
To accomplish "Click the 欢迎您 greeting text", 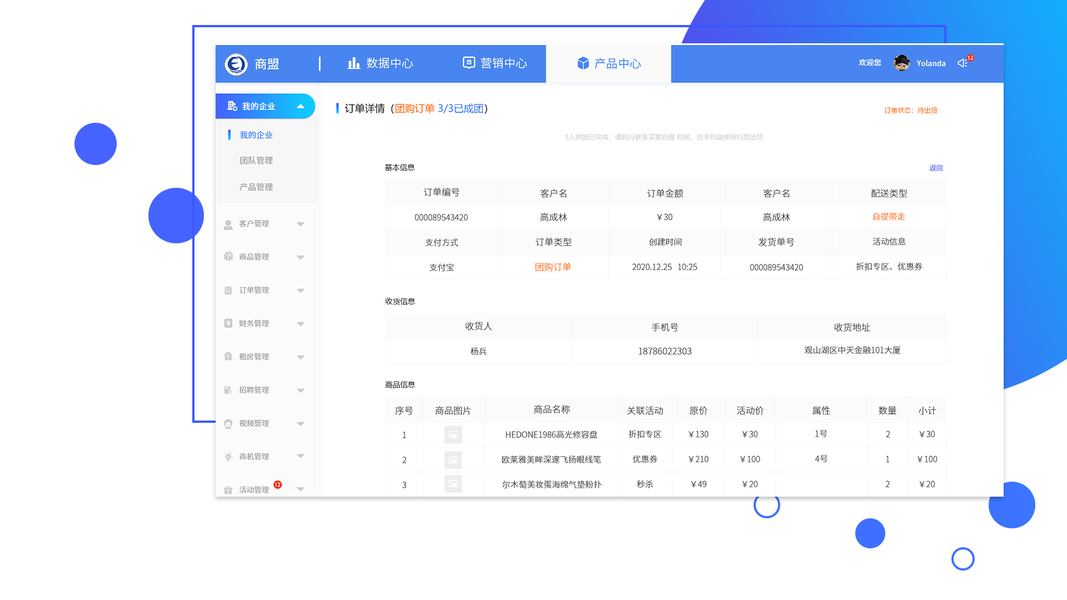I will pyautogui.click(x=870, y=63).
